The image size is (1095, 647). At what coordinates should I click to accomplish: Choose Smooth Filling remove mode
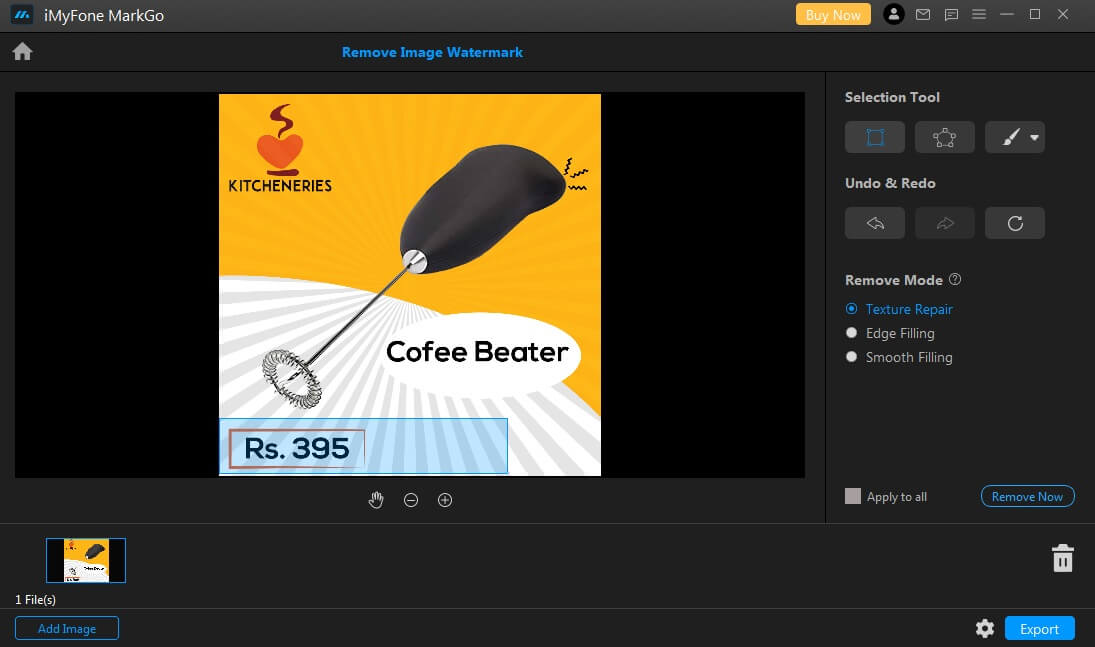(899, 357)
